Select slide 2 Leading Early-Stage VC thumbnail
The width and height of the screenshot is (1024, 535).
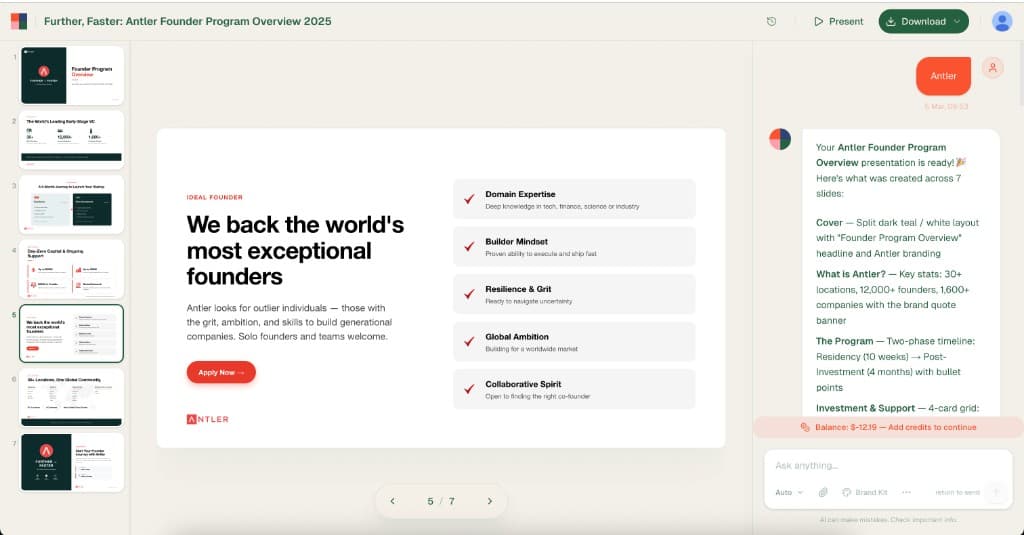pyautogui.click(x=72, y=140)
